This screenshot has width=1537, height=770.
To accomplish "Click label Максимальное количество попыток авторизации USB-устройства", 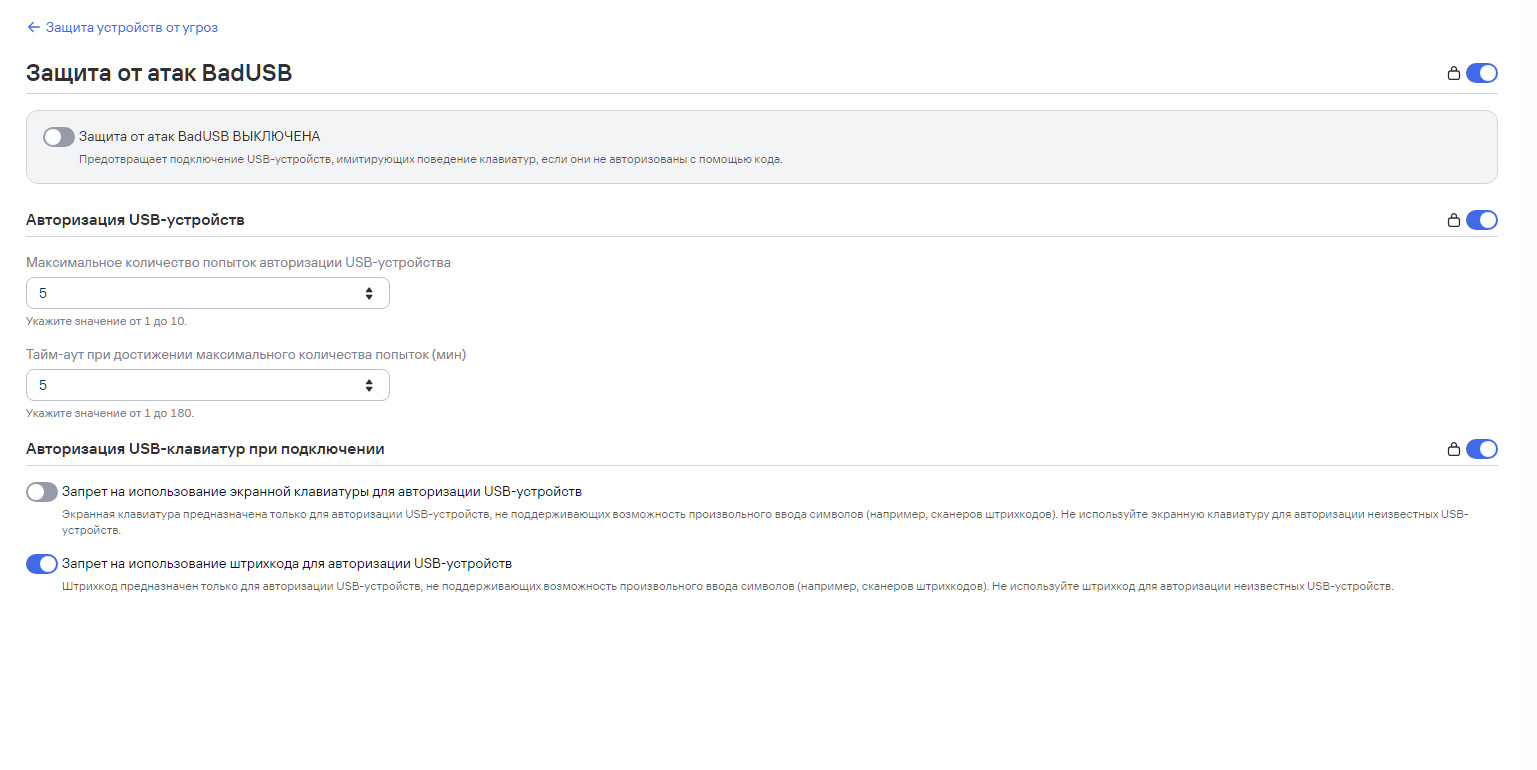I will 238,263.
